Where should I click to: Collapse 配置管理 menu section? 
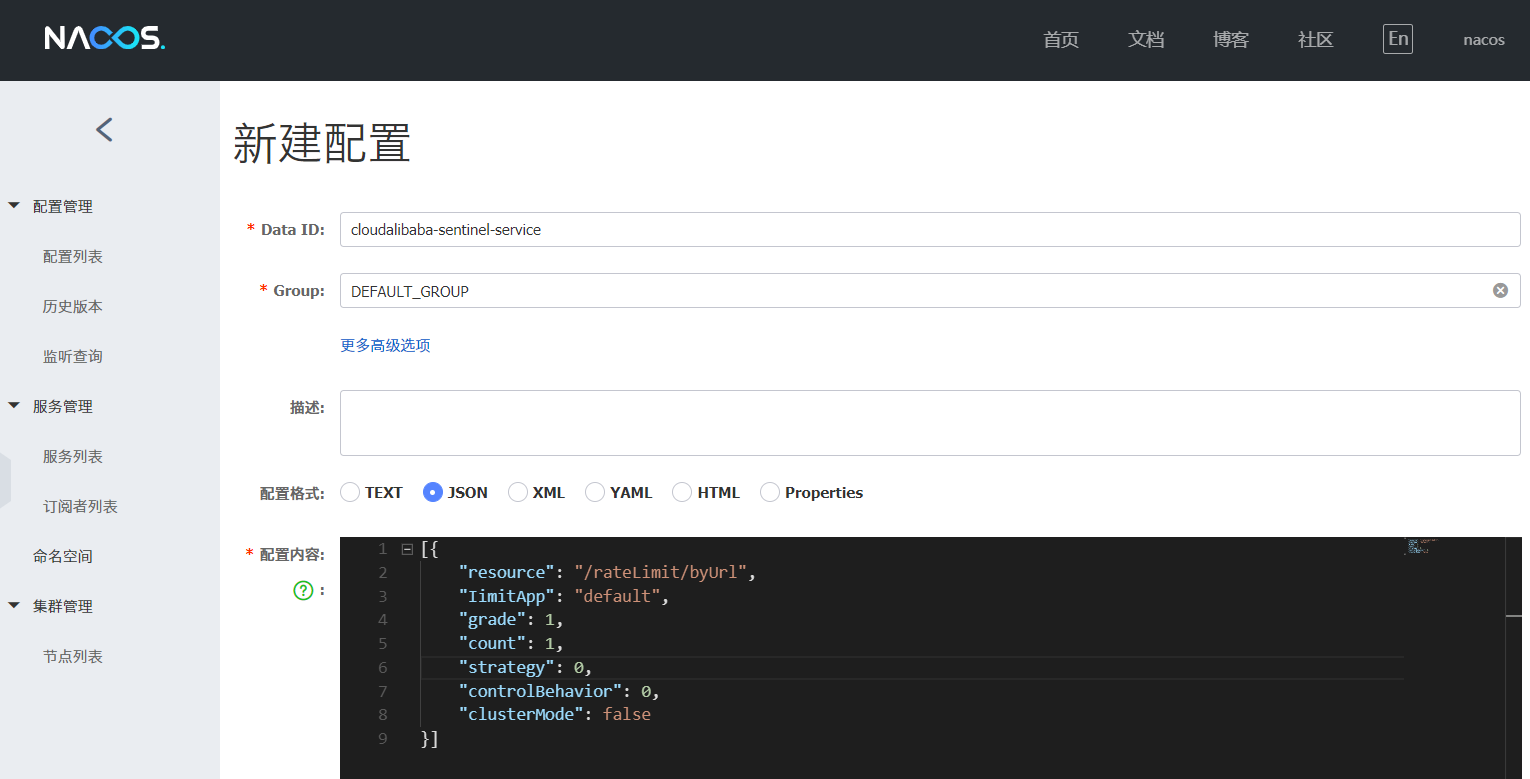point(14,206)
